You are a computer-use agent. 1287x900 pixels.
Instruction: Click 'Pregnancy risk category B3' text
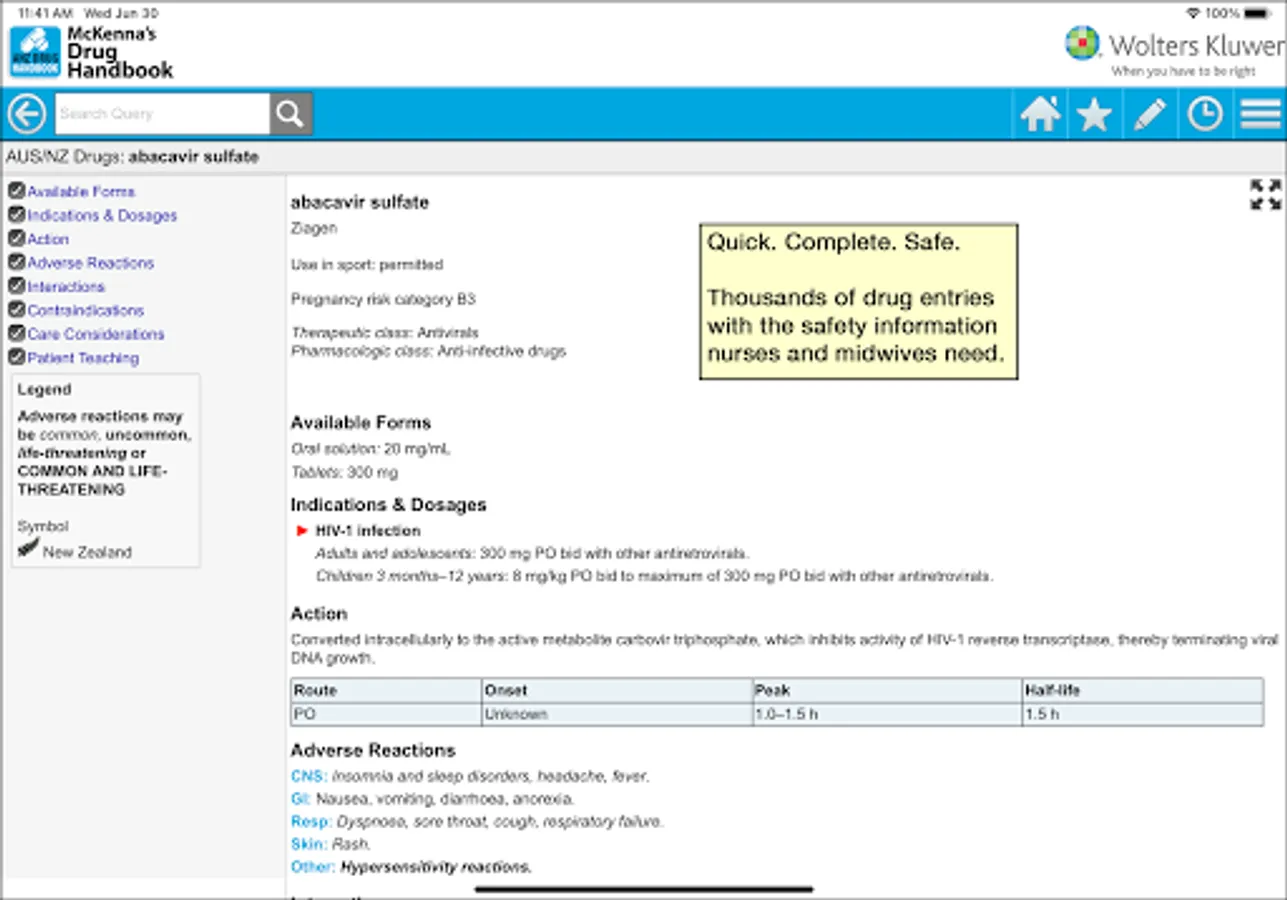coord(383,299)
